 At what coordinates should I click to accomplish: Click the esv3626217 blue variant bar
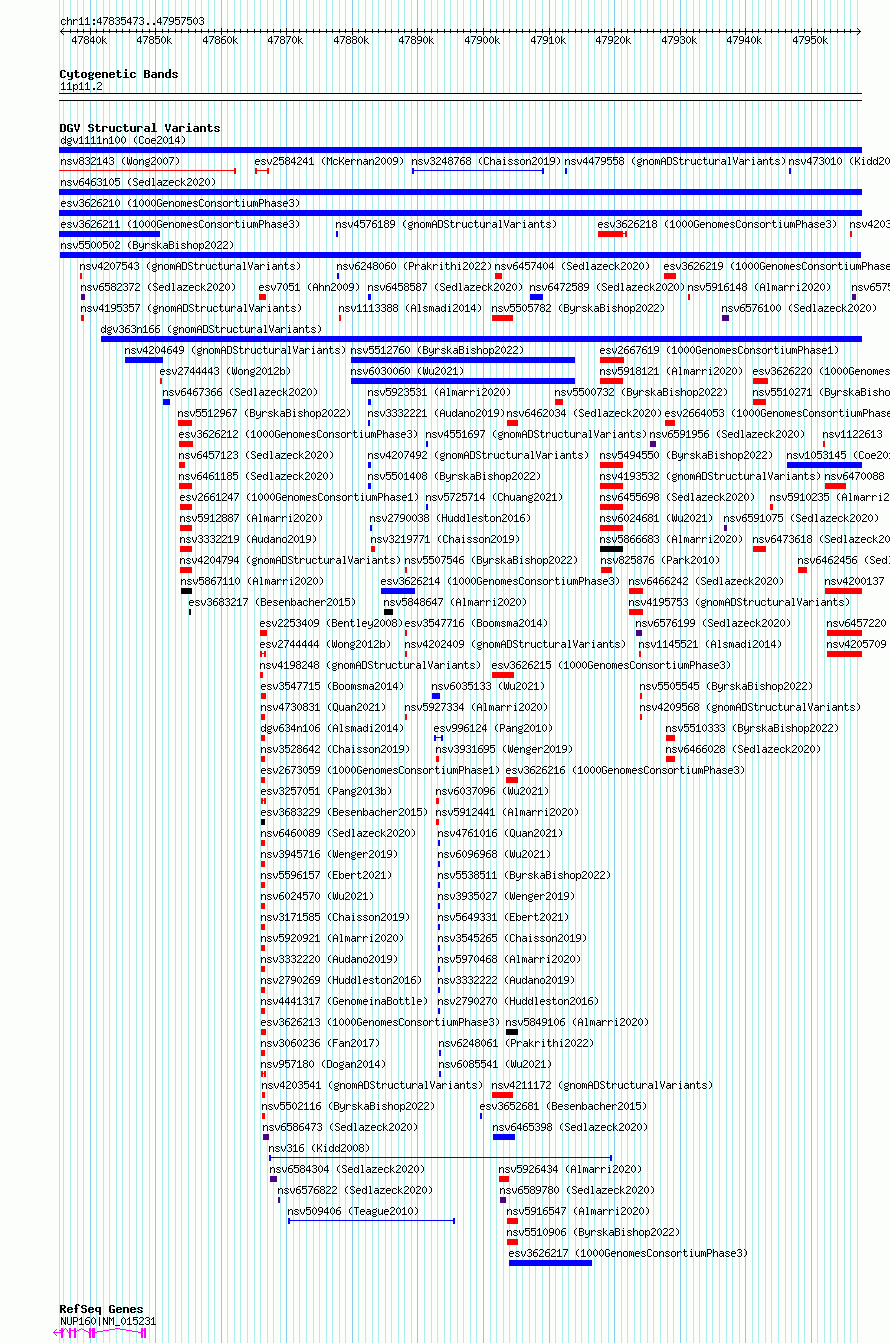coord(550,1262)
